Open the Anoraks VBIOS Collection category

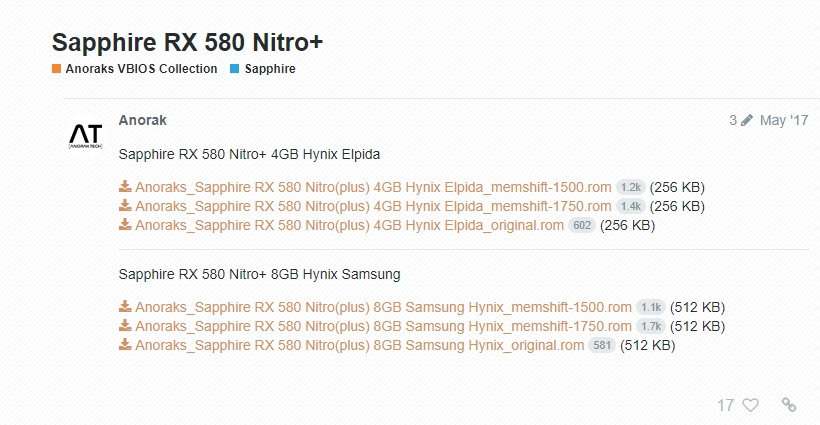click(140, 69)
